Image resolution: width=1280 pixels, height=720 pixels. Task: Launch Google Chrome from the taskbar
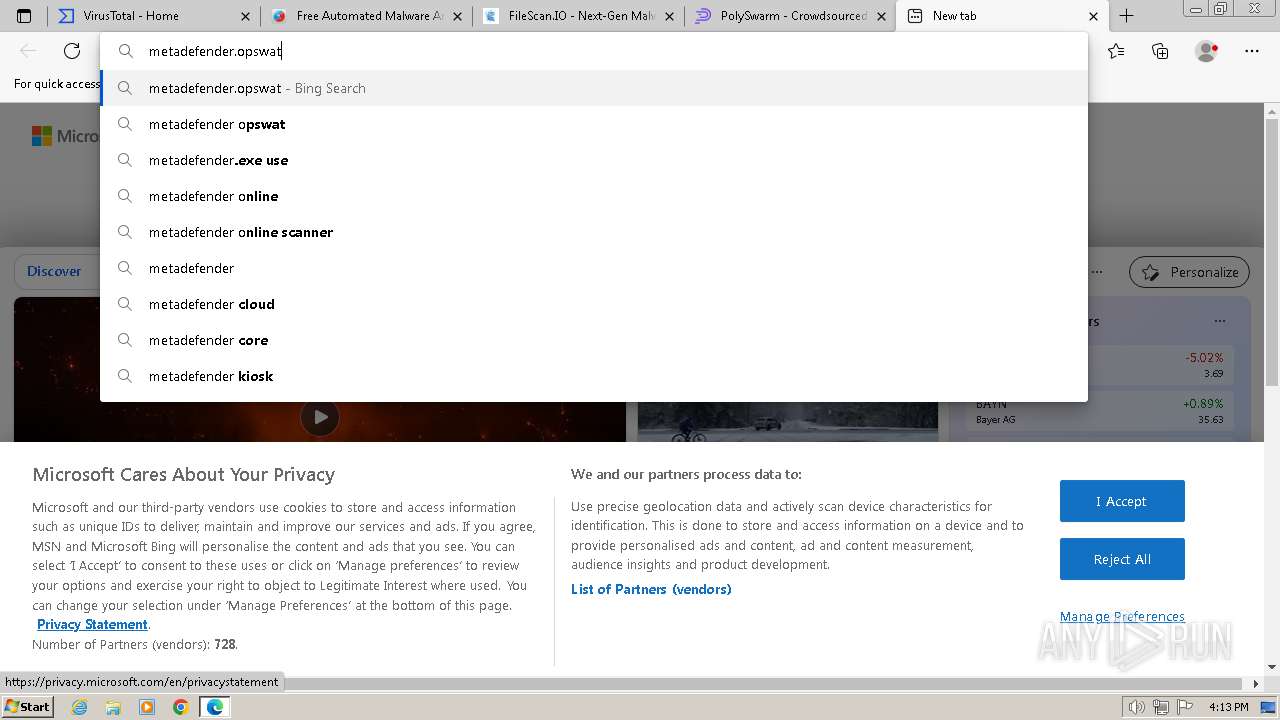[x=181, y=707]
